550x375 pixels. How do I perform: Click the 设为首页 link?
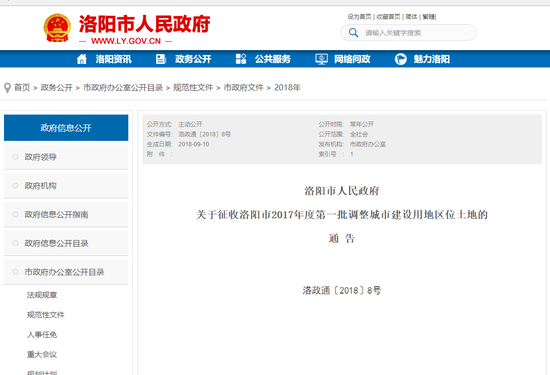coord(359,17)
